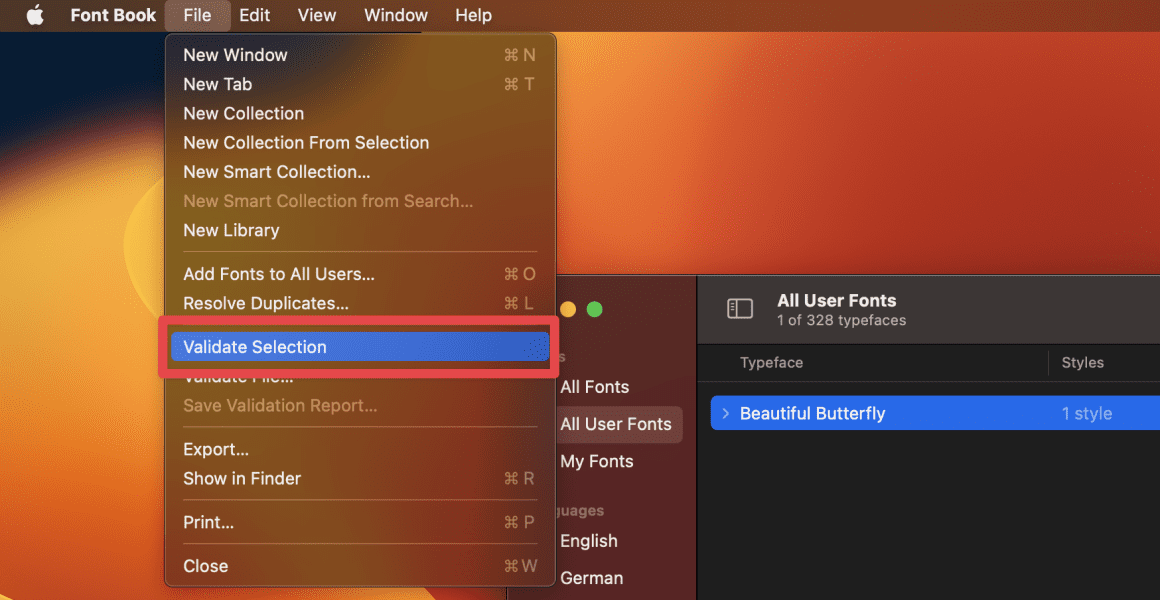Viewport: 1160px width, 600px height.
Task: Open the View menu
Action: point(316,15)
